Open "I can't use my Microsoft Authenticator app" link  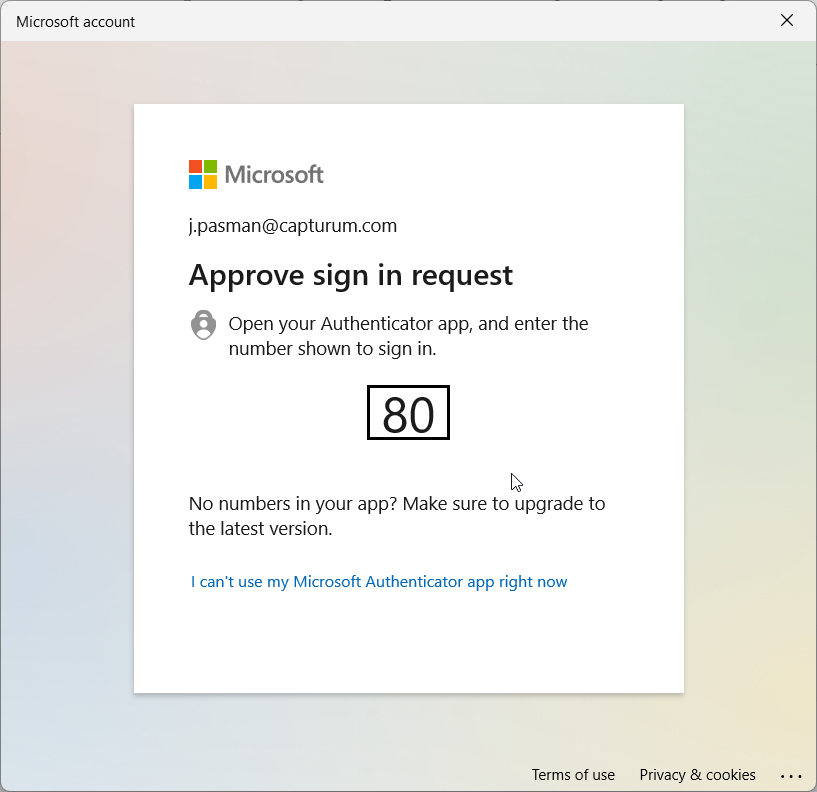379,582
